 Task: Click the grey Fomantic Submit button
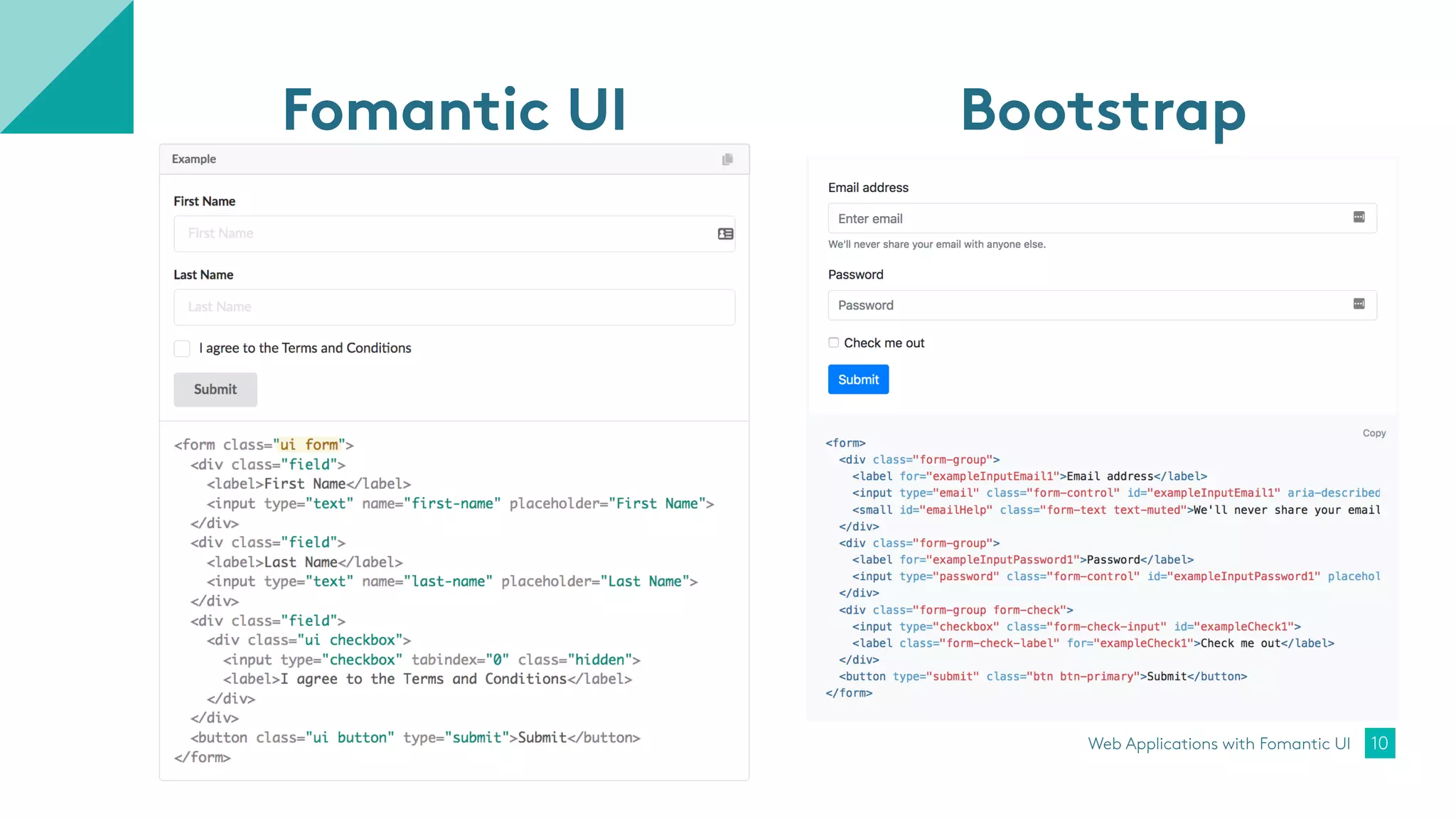click(215, 390)
